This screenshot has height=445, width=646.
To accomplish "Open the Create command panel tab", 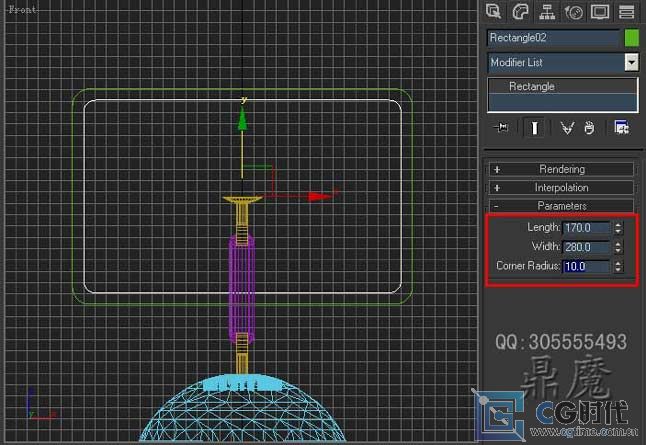I will pyautogui.click(x=494, y=12).
